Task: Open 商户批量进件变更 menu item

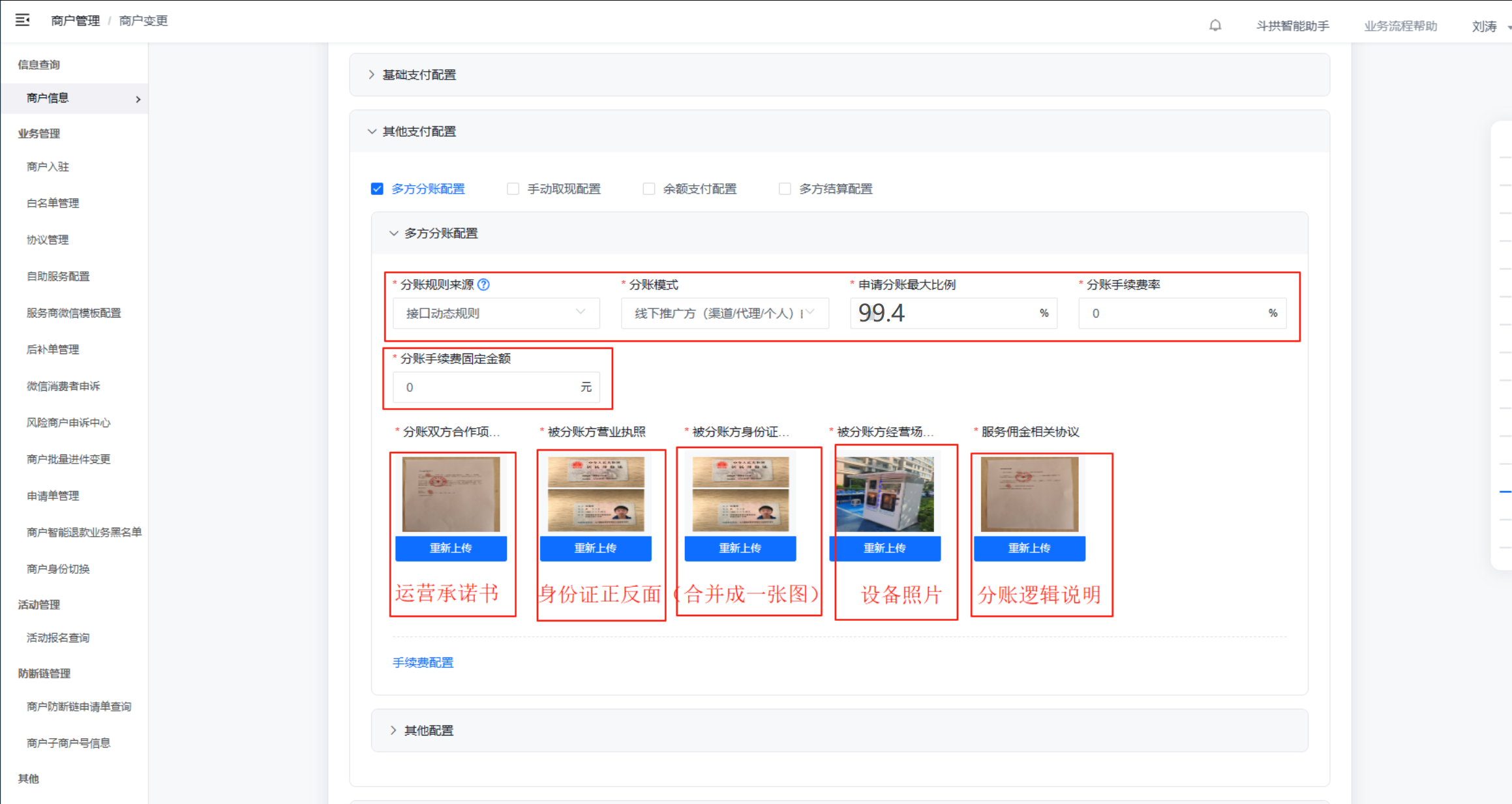Action: (68, 459)
